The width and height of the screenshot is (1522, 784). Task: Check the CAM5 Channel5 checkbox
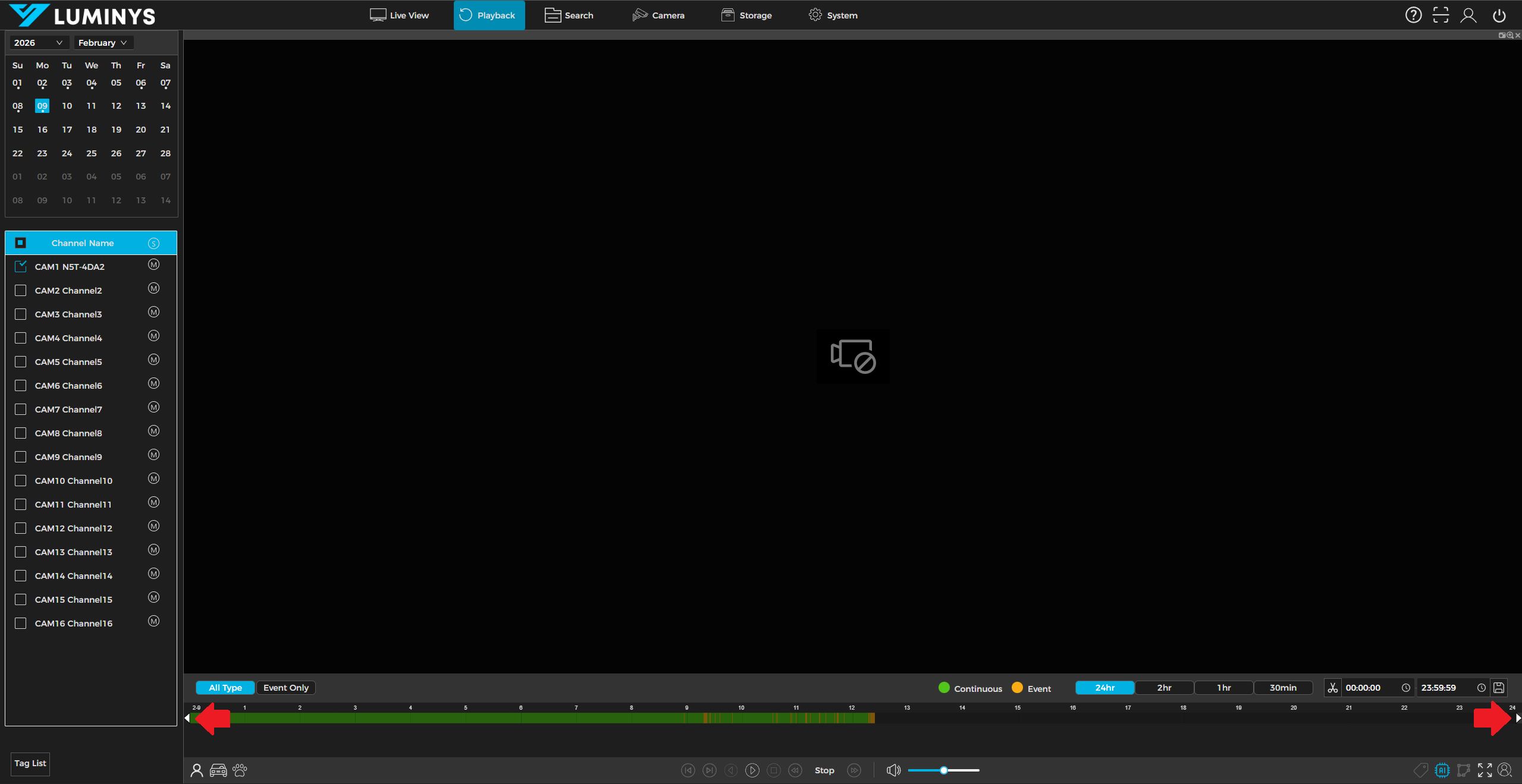point(21,361)
